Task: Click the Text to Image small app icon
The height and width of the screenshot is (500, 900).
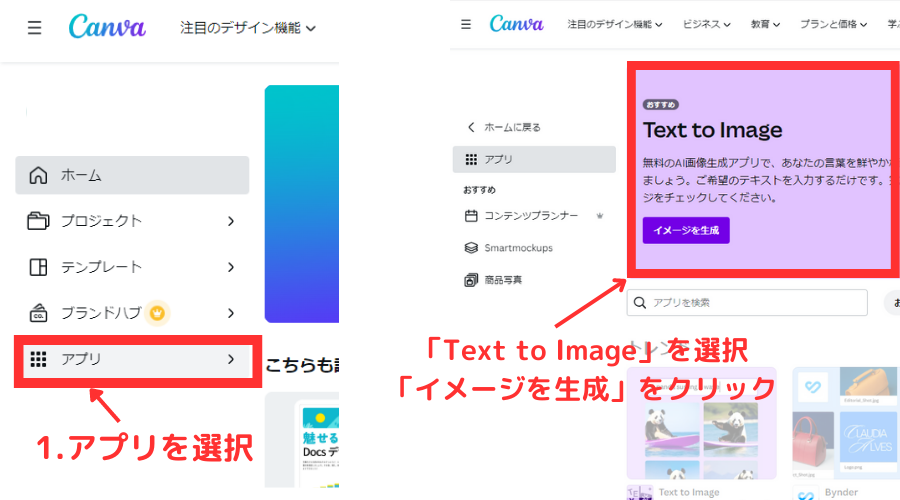Action: pos(640,493)
